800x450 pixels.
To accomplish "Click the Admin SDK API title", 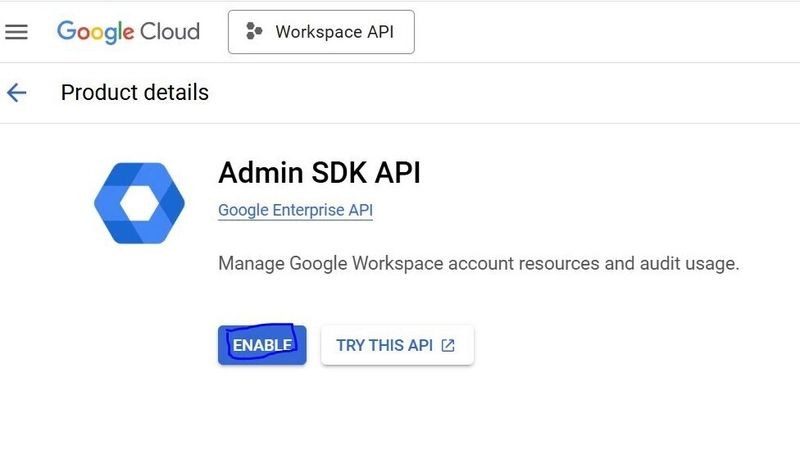I will pyautogui.click(x=319, y=172).
